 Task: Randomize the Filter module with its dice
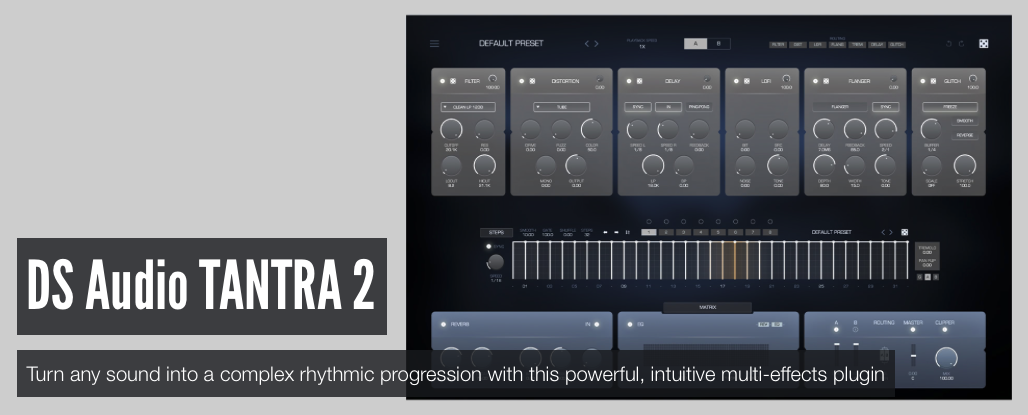pos(453,81)
